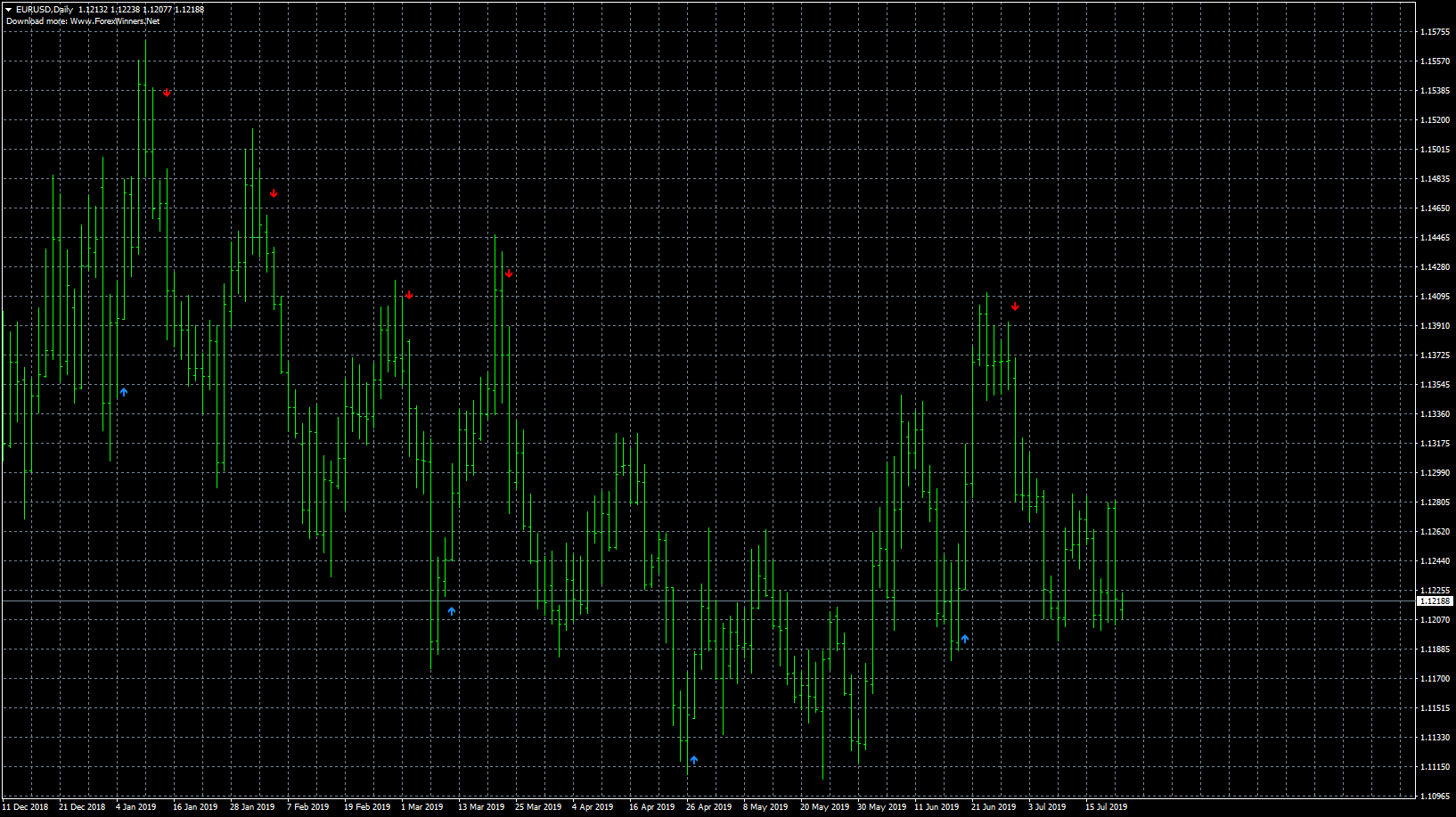Click the 26 Apr 2019 date label
Viewport: 1456px width, 817px height.
point(709,807)
